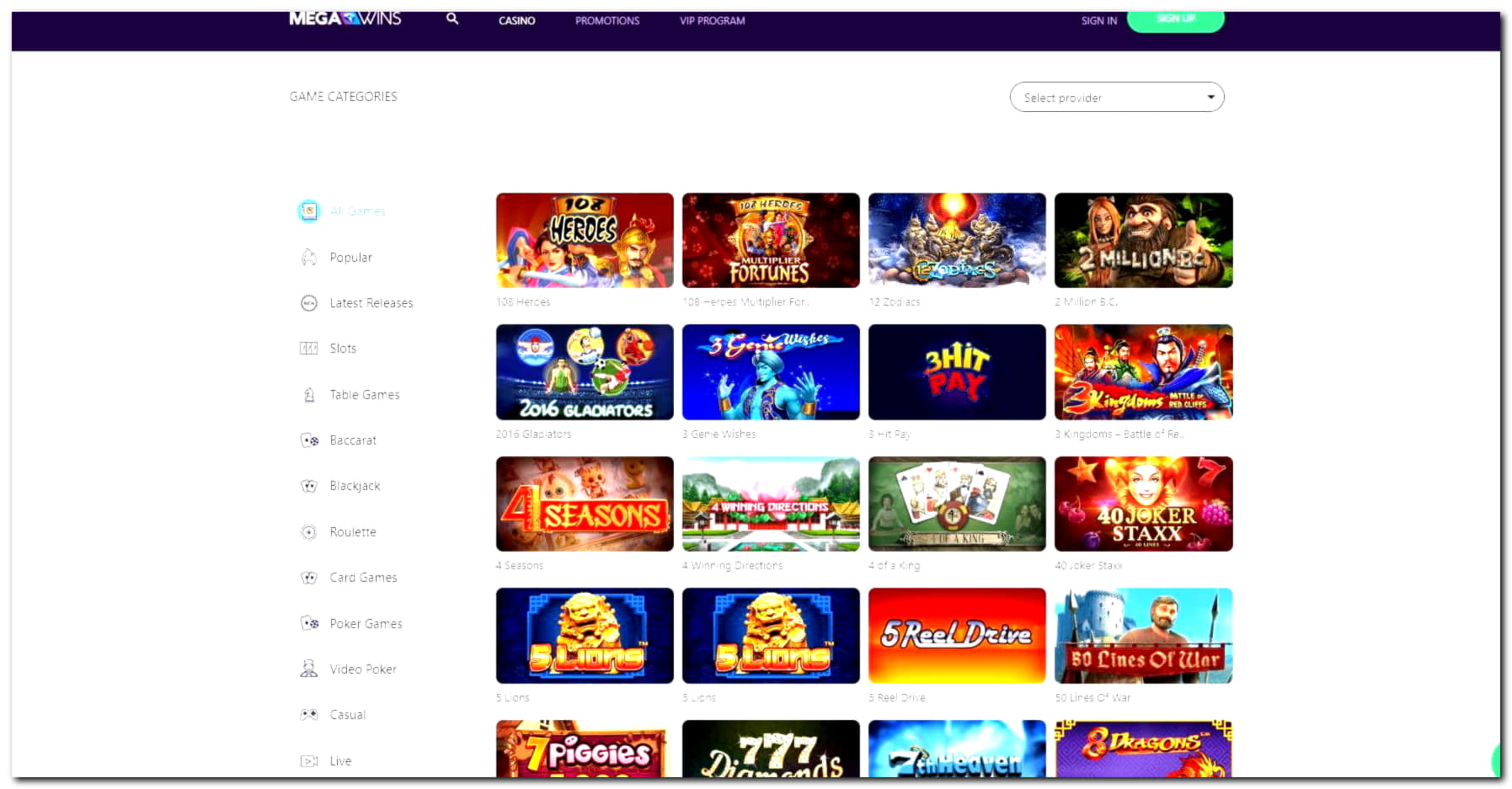This screenshot has width=1512, height=789.
Task: Open the VIP Program menu
Action: [713, 20]
